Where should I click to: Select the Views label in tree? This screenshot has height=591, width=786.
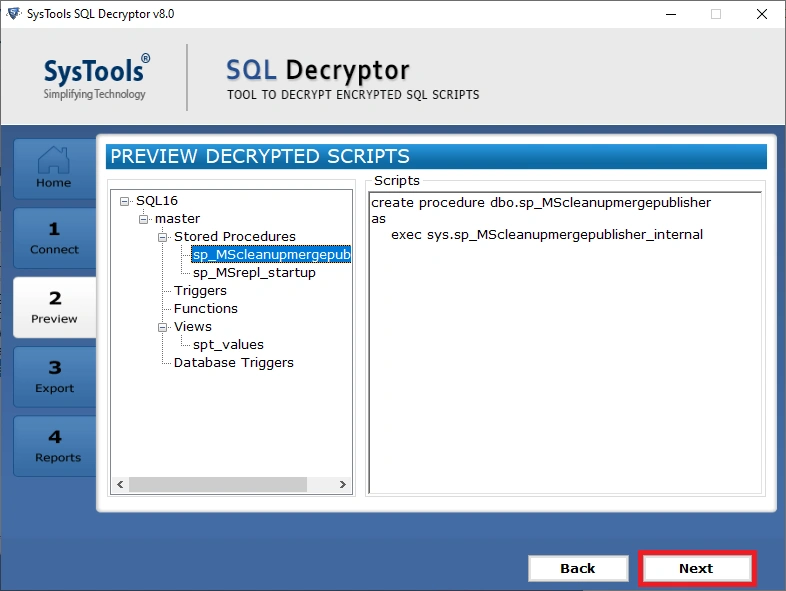pyautogui.click(x=192, y=327)
